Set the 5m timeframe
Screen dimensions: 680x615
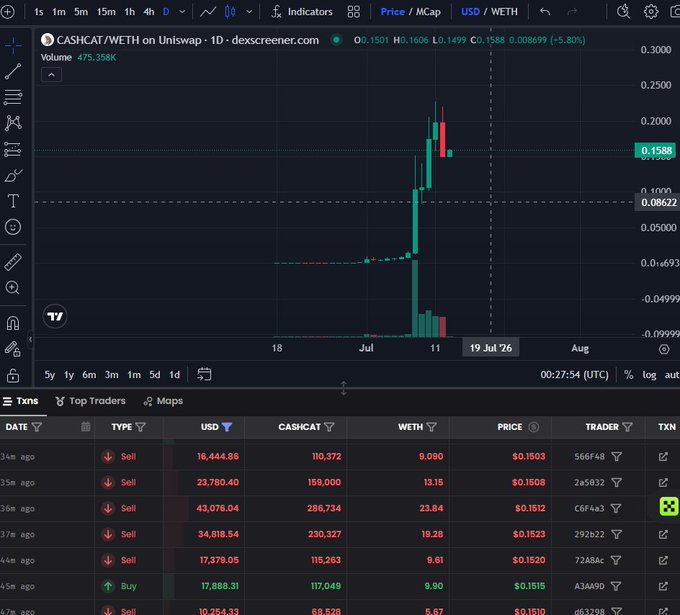[x=81, y=12]
